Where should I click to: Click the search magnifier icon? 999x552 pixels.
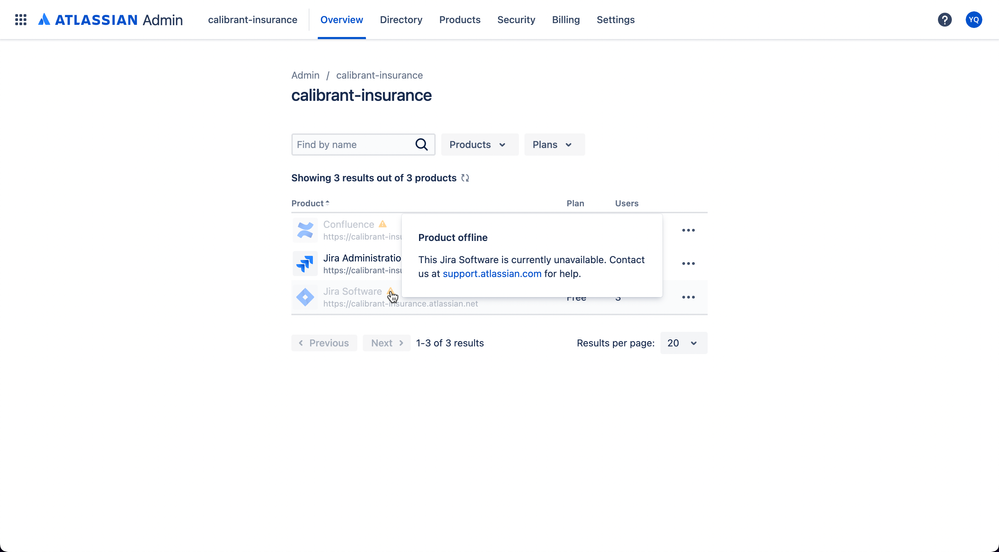click(x=421, y=145)
